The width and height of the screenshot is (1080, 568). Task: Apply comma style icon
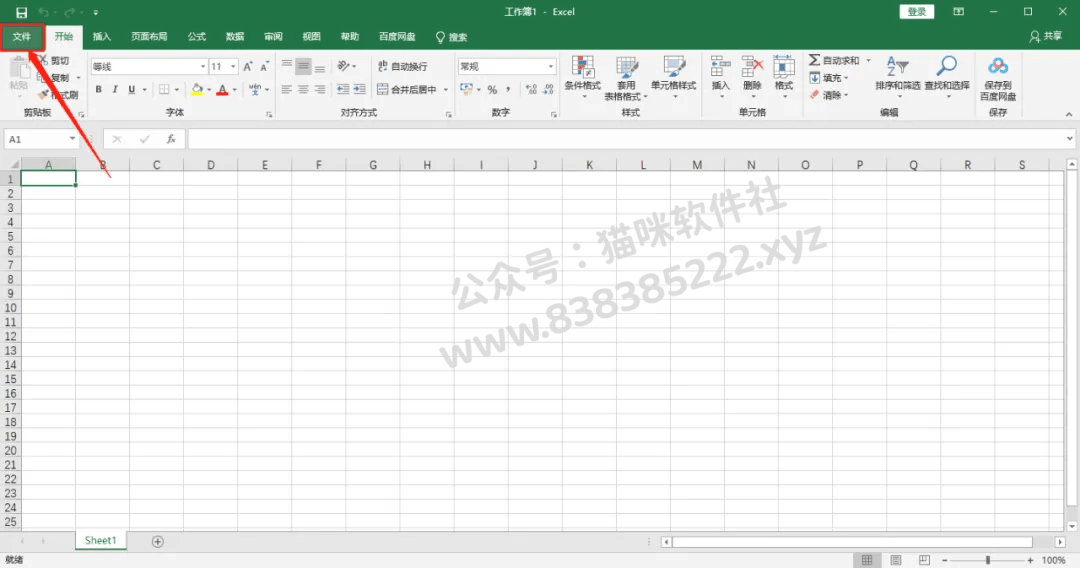click(x=508, y=90)
